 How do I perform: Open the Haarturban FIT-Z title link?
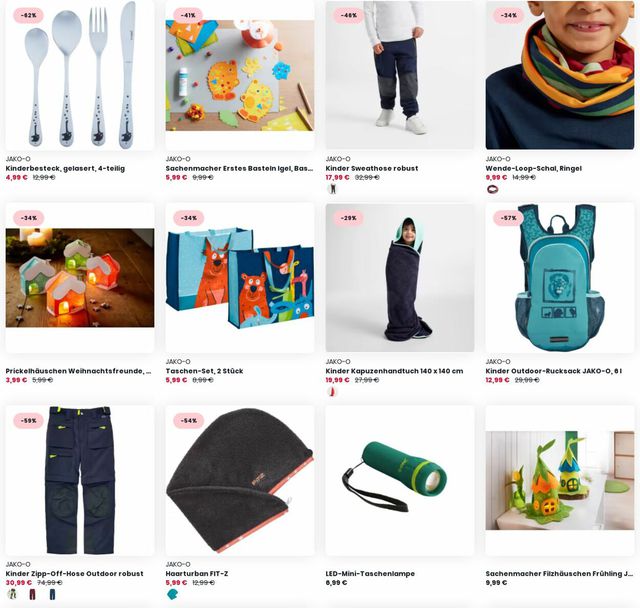(x=197, y=573)
